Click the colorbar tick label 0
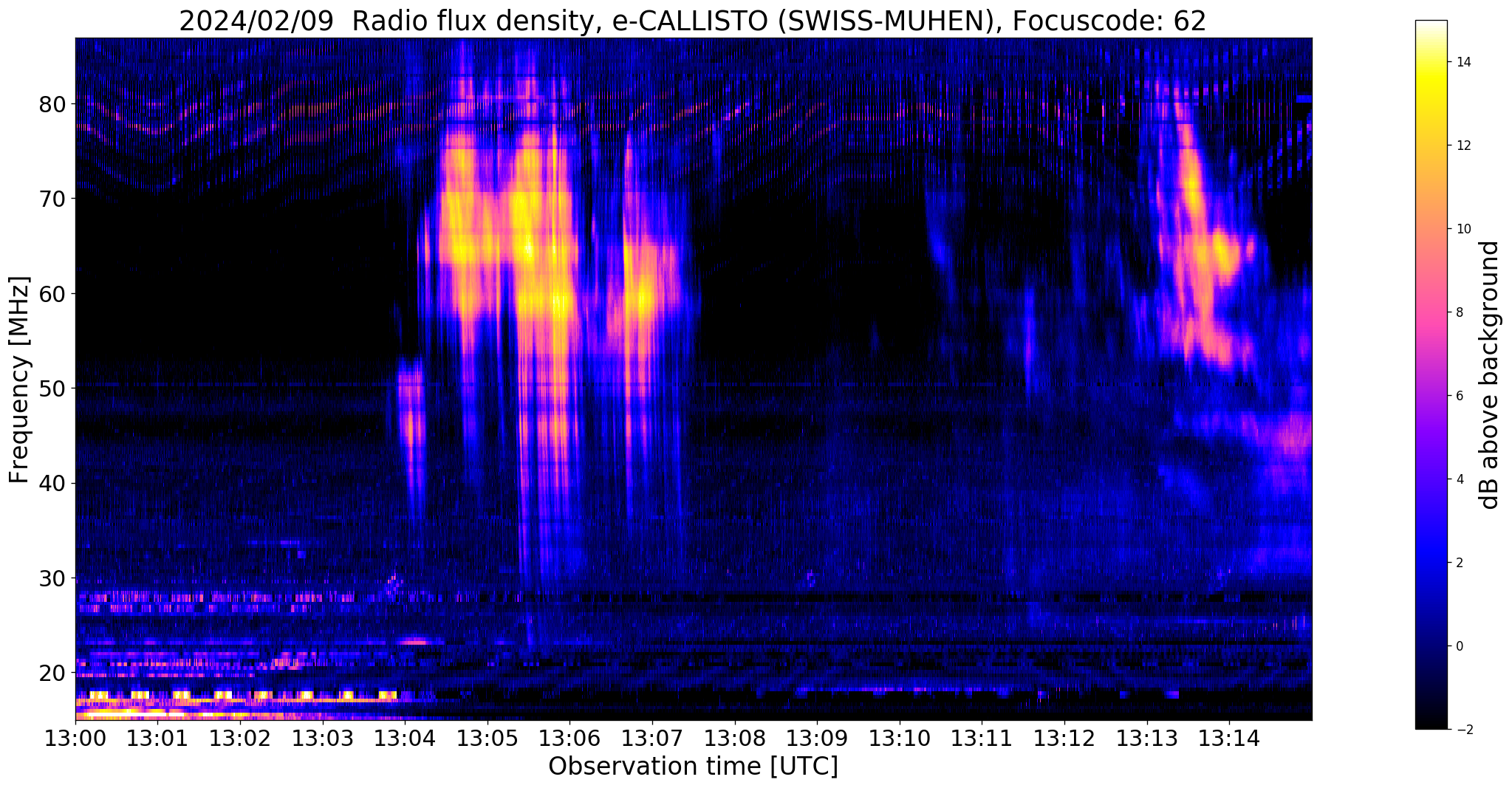The width and height of the screenshot is (1512, 788). click(x=1459, y=646)
